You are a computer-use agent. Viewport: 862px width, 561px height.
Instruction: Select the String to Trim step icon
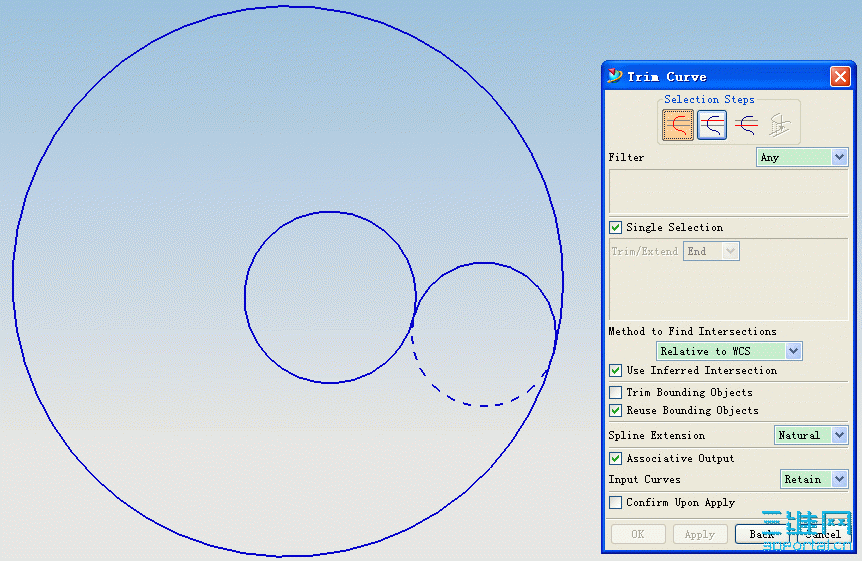coord(677,125)
